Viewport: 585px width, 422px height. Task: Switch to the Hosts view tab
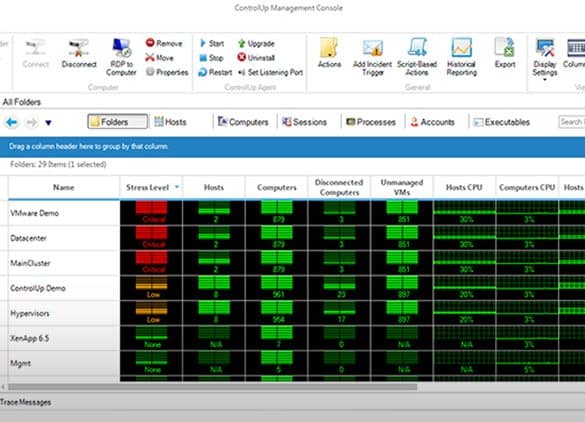[x=171, y=122]
